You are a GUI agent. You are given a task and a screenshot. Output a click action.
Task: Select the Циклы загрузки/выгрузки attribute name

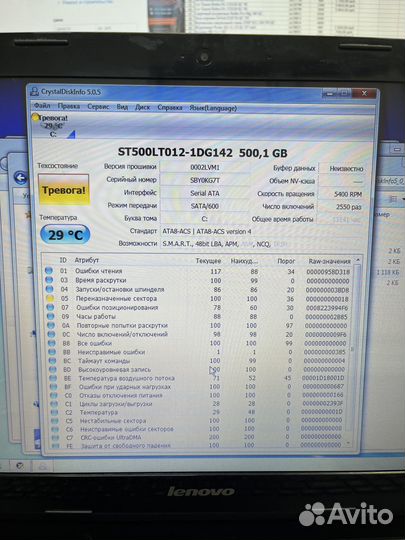point(116,404)
